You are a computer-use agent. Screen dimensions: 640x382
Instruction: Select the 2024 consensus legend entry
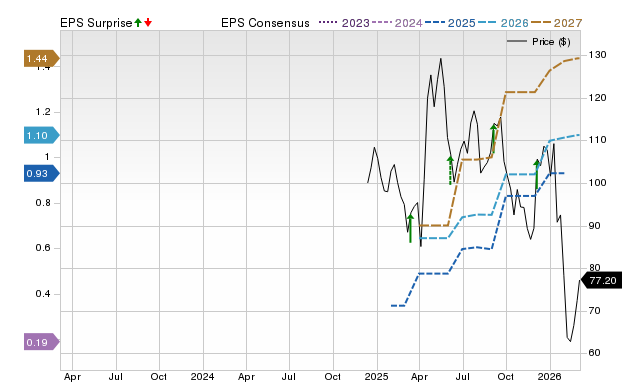(x=397, y=23)
